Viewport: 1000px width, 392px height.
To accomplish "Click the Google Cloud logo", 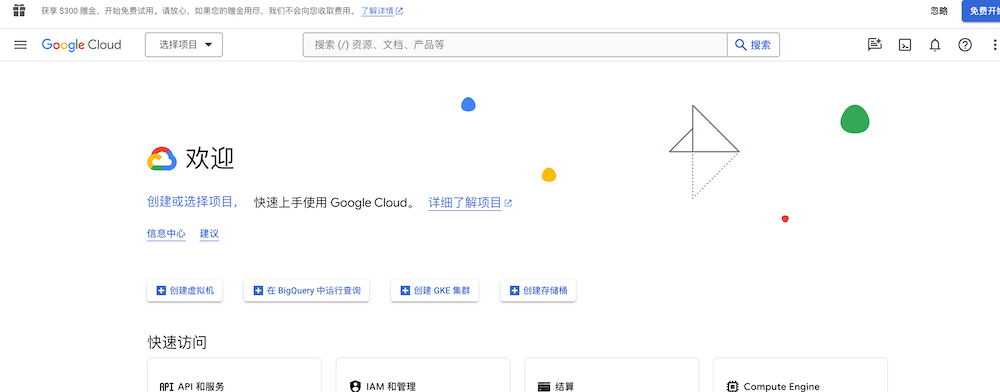I will point(82,45).
